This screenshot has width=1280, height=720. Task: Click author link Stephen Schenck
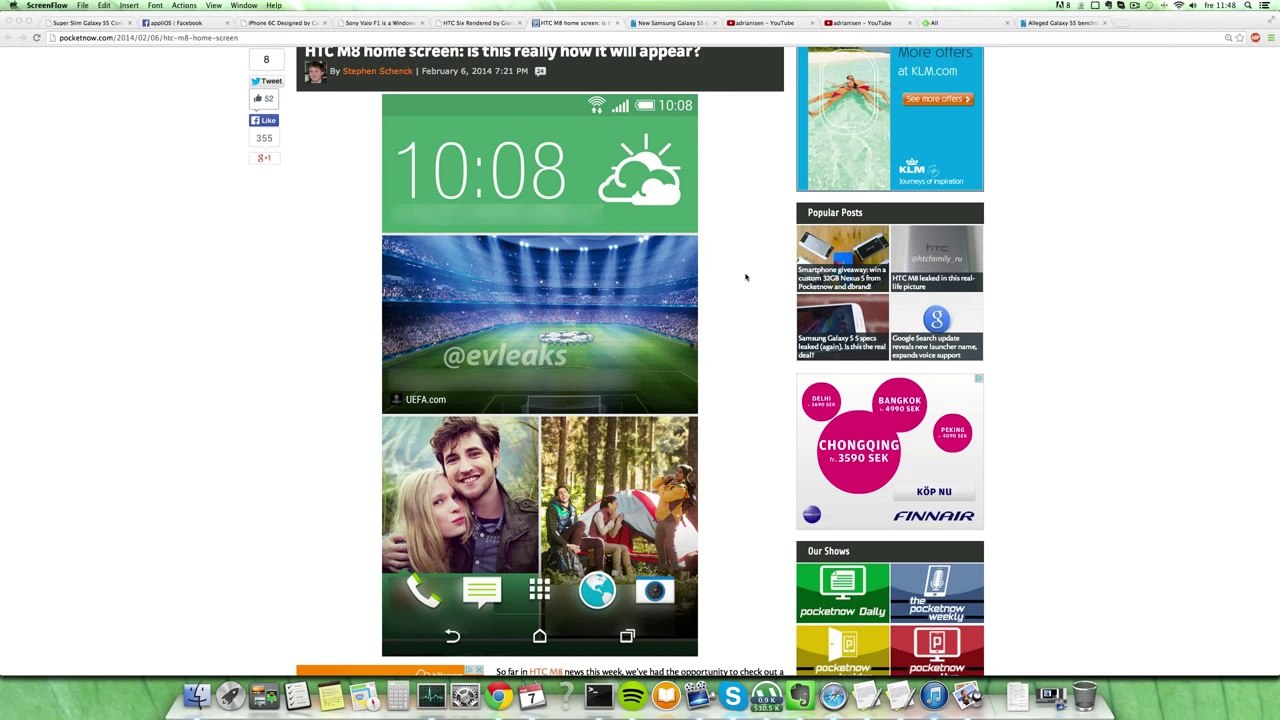click(x=377, y=71)
